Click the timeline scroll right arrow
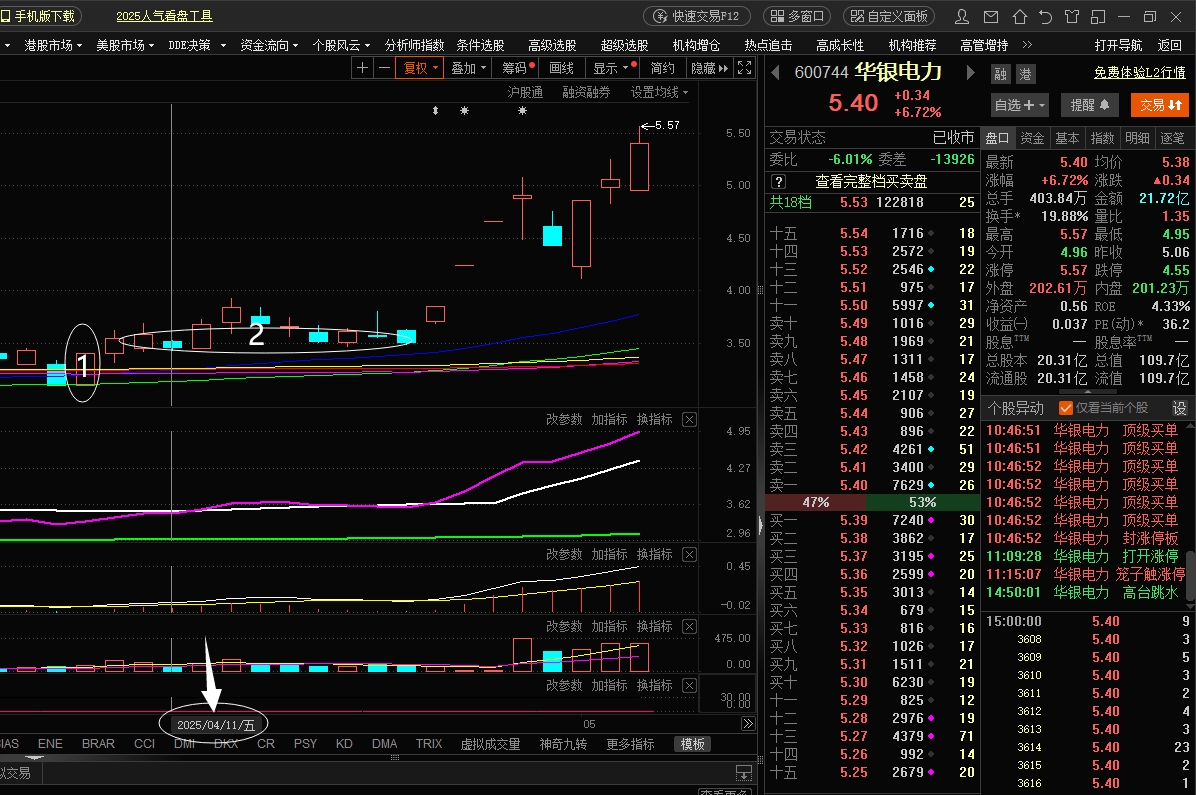The width and height of the screenshot is (1196, 795). pyautogui.click(x=748, y=724)
